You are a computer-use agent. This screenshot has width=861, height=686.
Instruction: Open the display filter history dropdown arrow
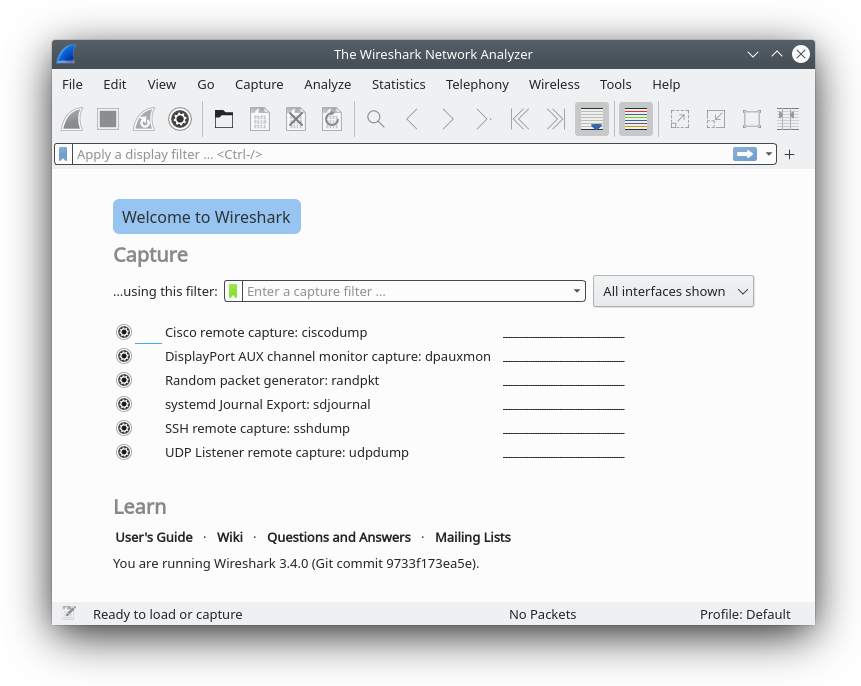tap(769, 154)
